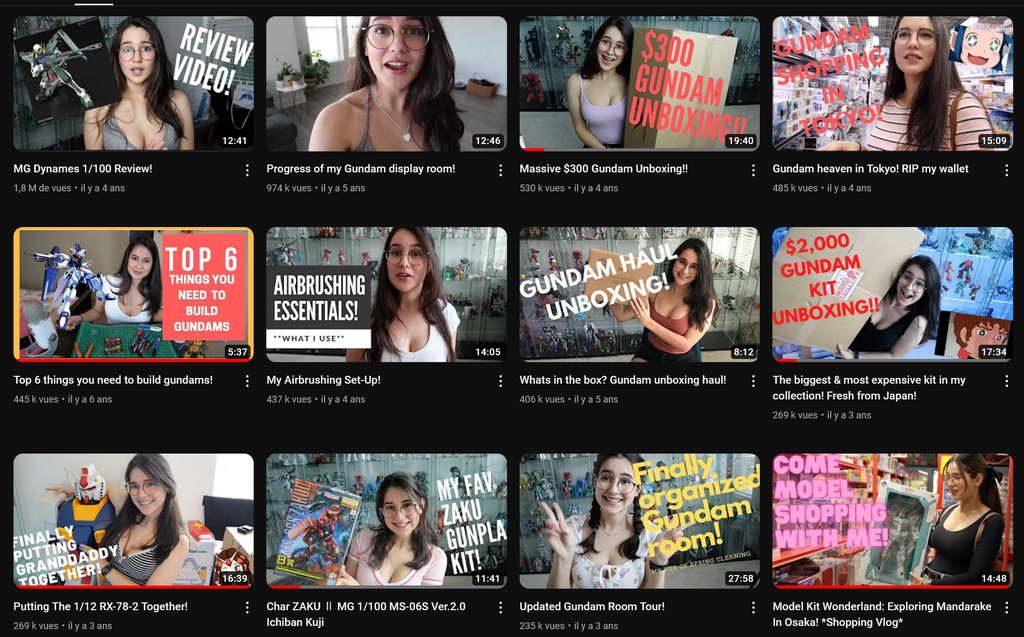Open more actions for Gundam unboxing haul video
The width and height of the screenshot is (1024, 637).
753,382
